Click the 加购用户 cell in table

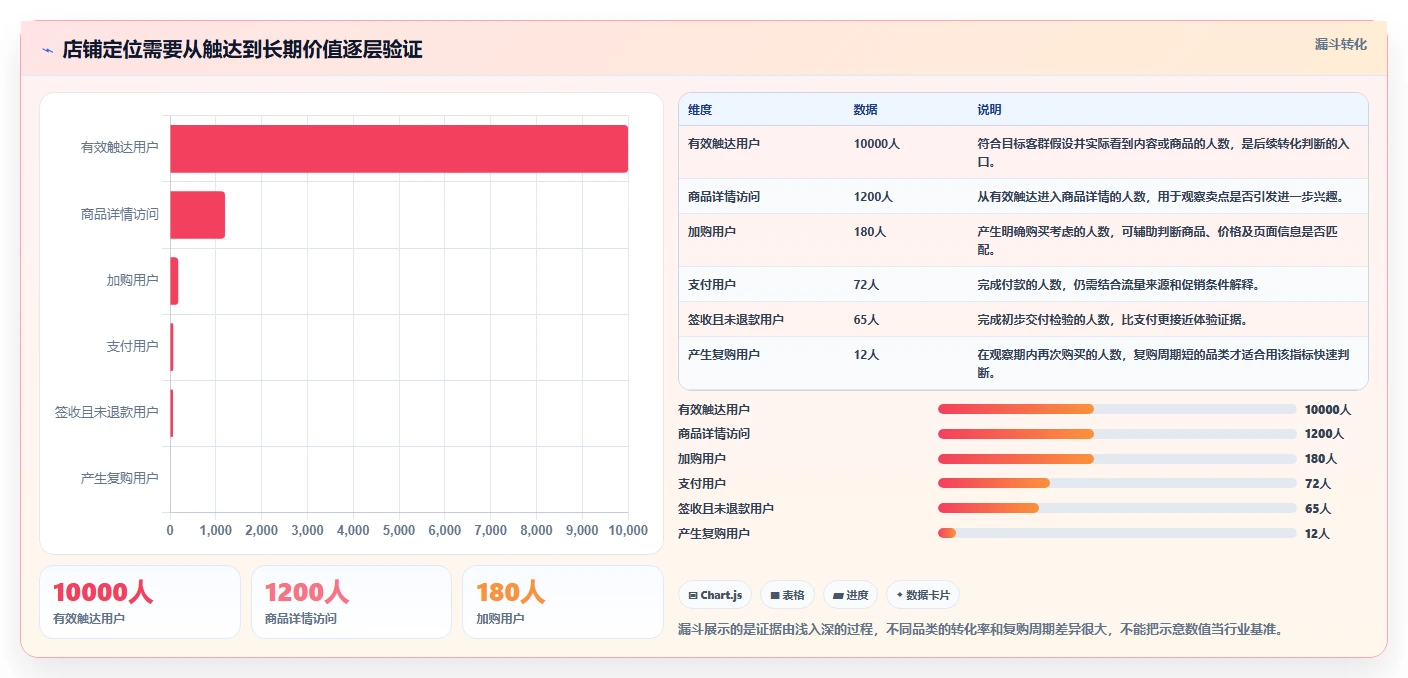[x=712, y=232]
